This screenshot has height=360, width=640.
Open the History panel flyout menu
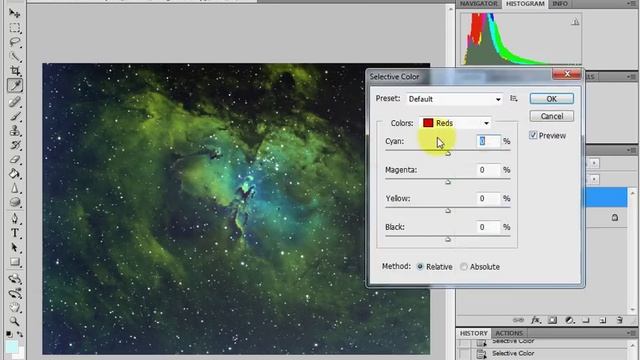point(631,333)
